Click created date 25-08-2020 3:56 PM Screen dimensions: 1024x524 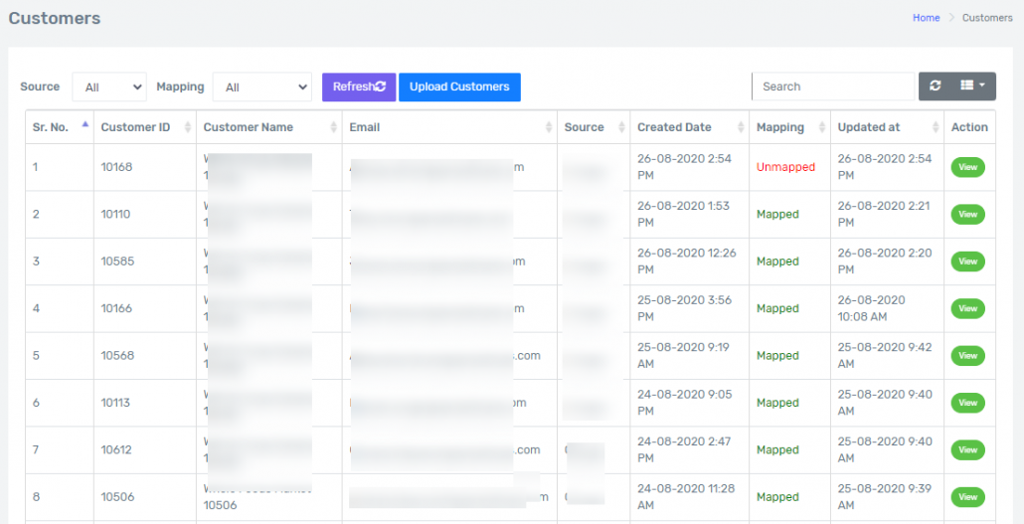(684, 308)
